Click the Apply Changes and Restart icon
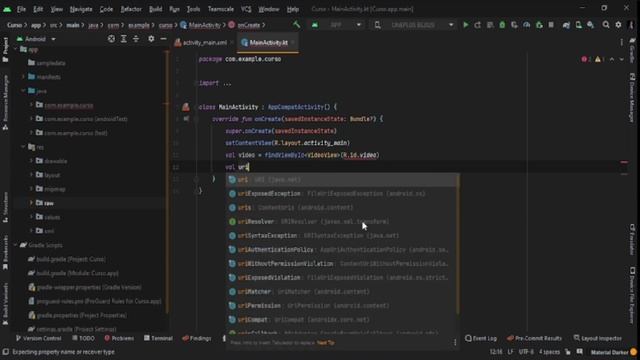 (x=478, y=25)
